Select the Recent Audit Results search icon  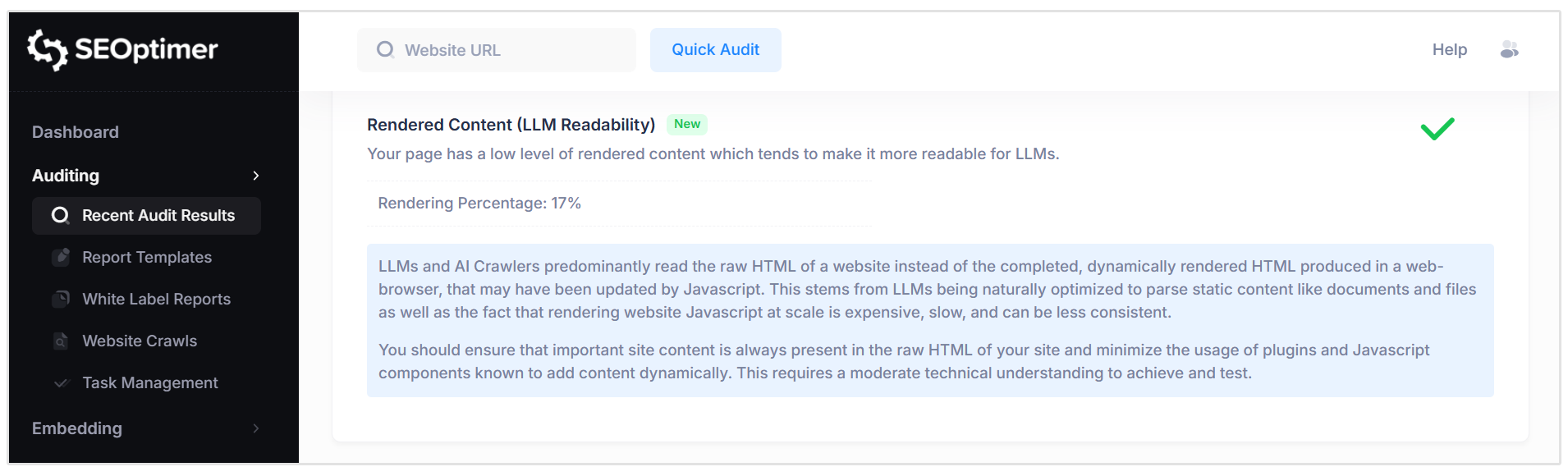[x=59, y=215]
